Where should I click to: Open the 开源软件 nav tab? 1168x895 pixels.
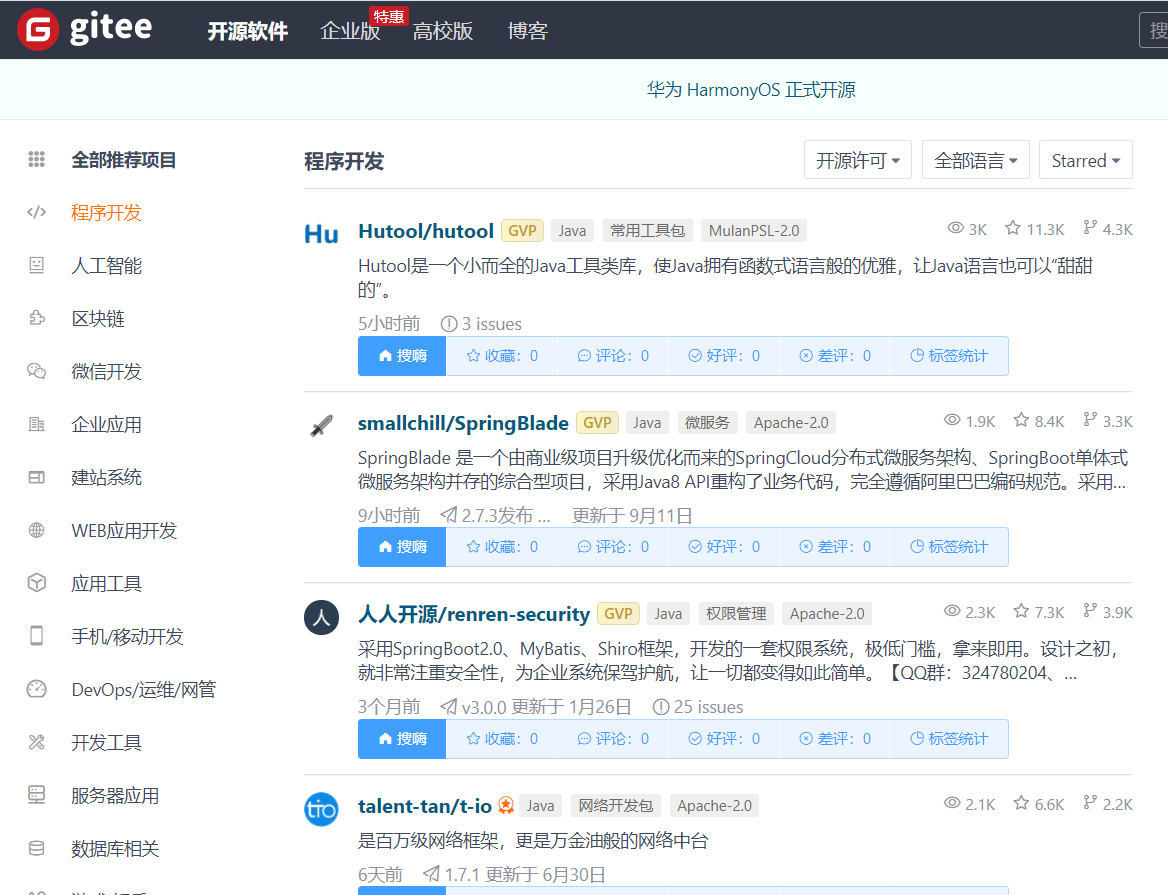click(x=247, y=31)
